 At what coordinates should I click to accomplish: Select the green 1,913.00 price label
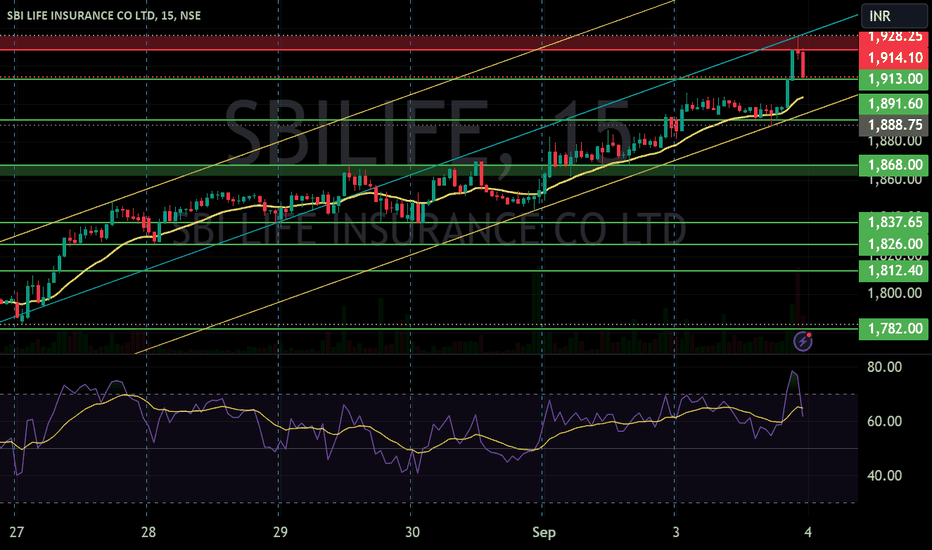tap(893, 79)
